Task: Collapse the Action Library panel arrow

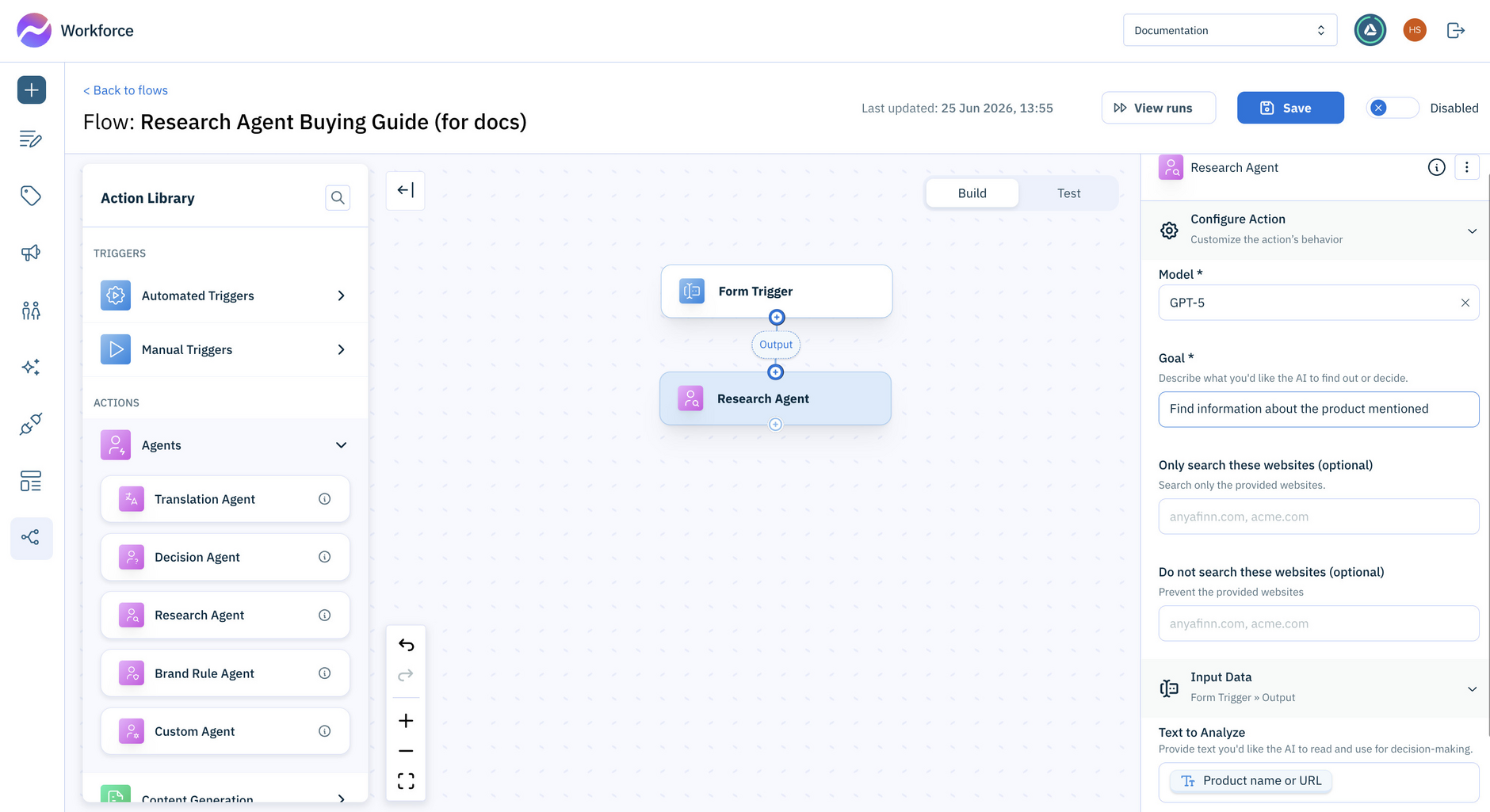Action: pyautogui.click(x=406, y=190)
